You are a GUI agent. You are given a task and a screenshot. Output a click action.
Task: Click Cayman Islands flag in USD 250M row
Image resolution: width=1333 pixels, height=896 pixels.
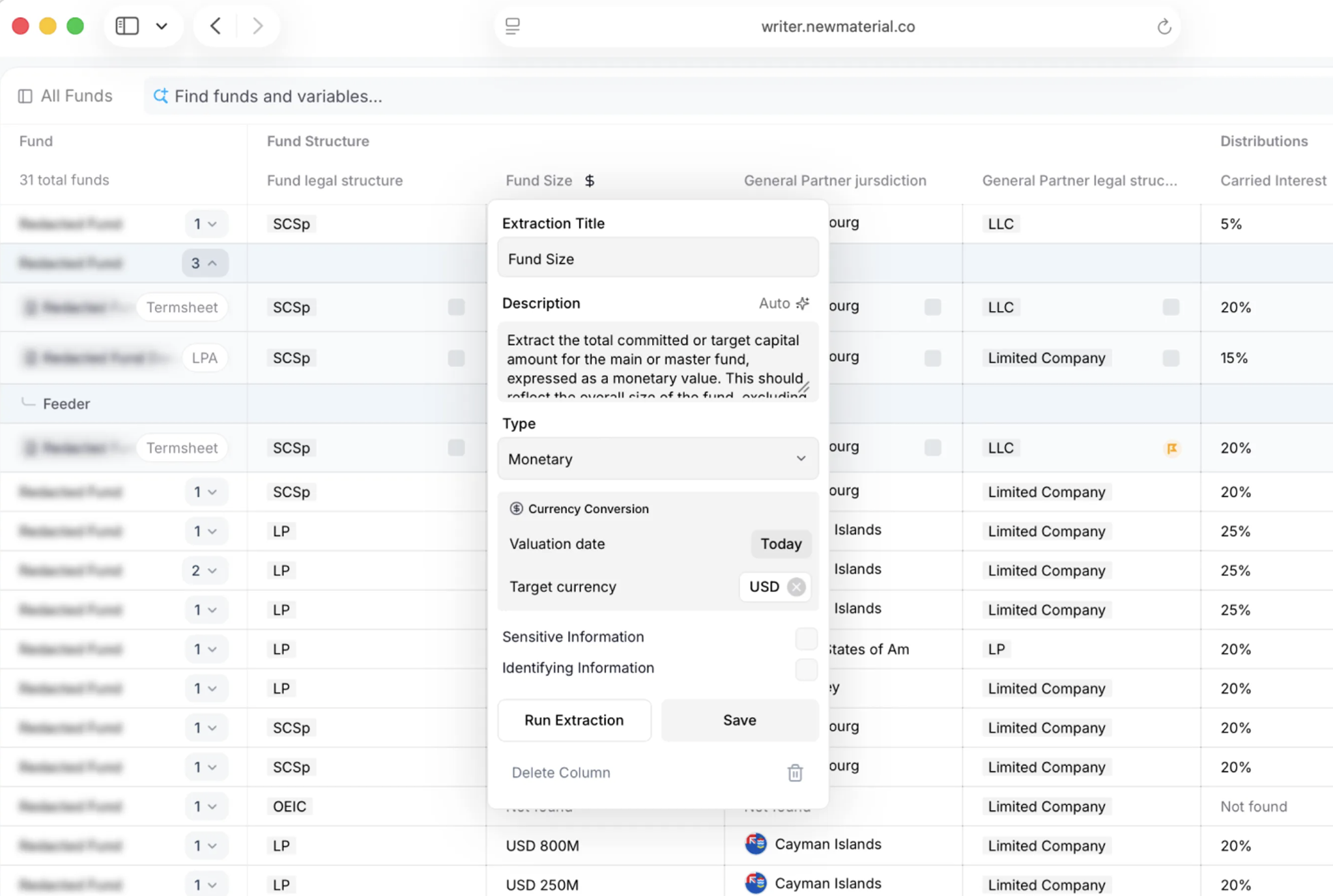click(756, 883)
